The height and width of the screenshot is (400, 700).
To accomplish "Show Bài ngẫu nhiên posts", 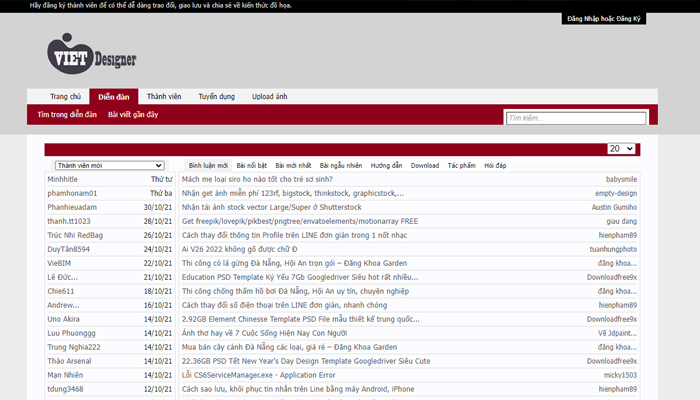I will click(341, 165).
